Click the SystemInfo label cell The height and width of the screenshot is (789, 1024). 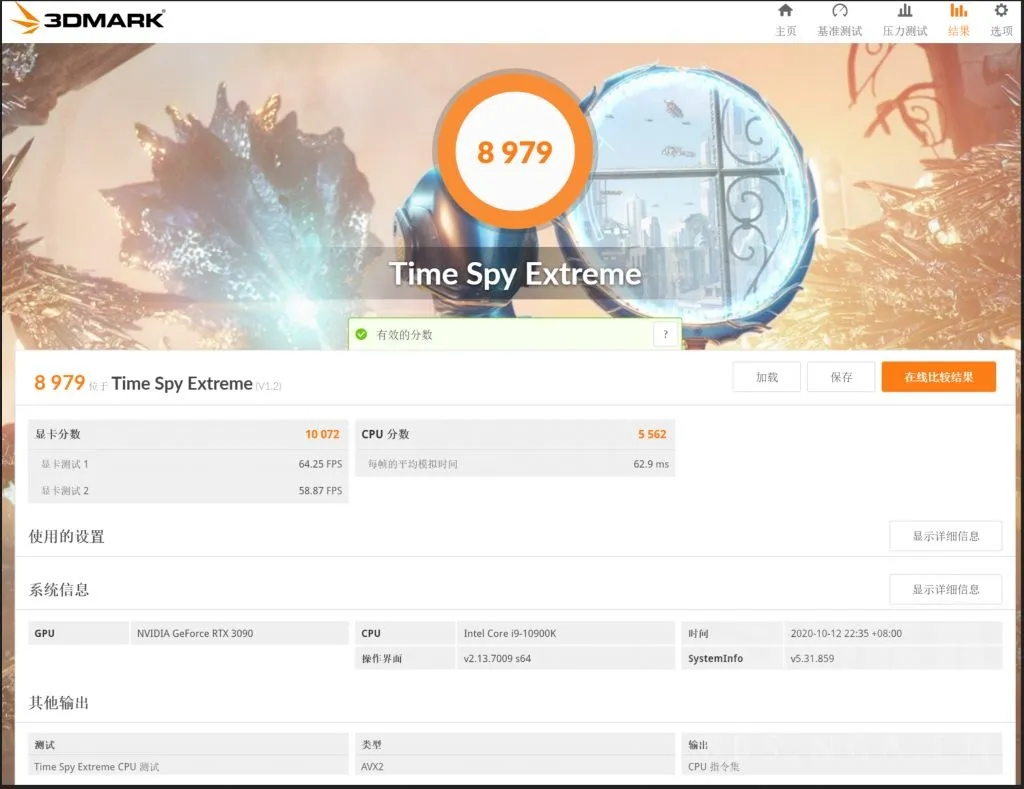(x=731, y=658)
